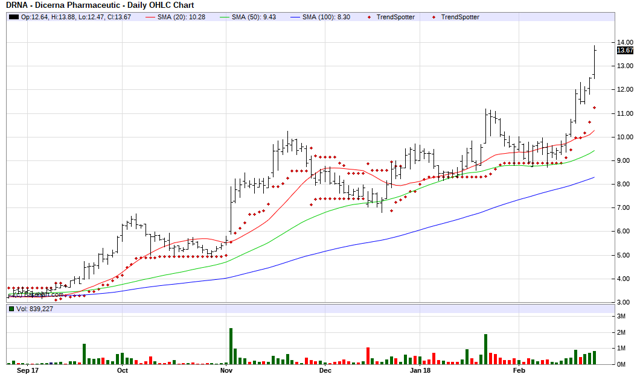Select the 'Feb' date axis label

519,371
